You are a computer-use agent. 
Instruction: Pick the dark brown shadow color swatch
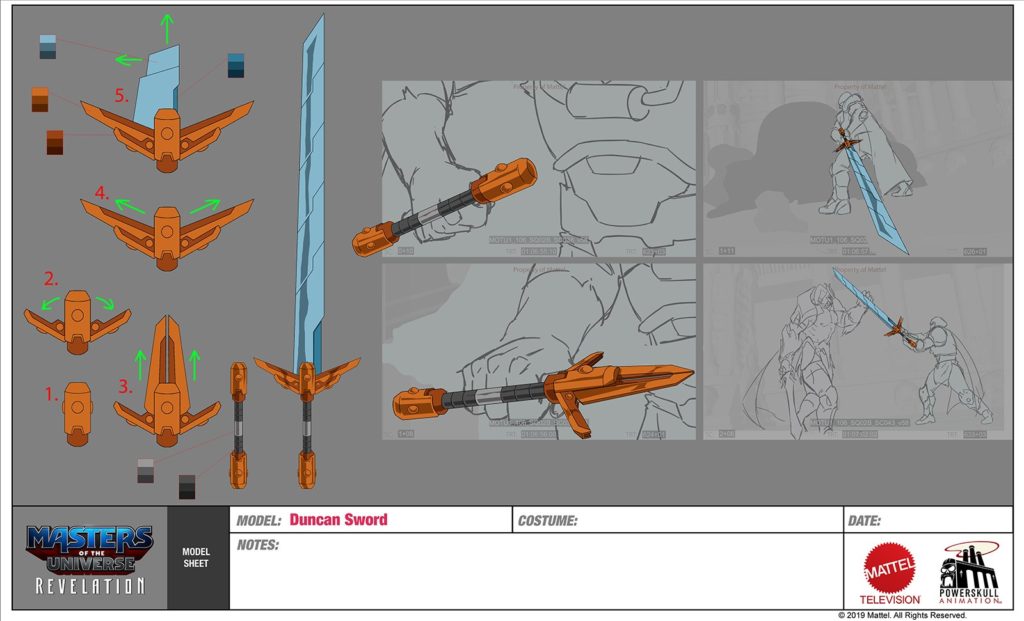54,142
